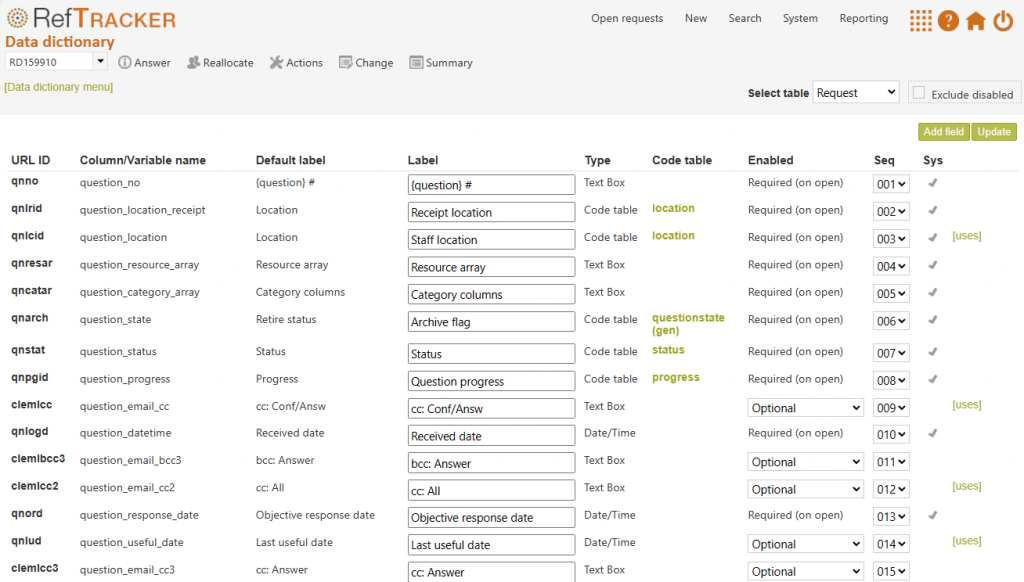Click Sys checkmark in question_datetime row
1024x582 pixels.
pyautogui.click(x=933, y=433)
